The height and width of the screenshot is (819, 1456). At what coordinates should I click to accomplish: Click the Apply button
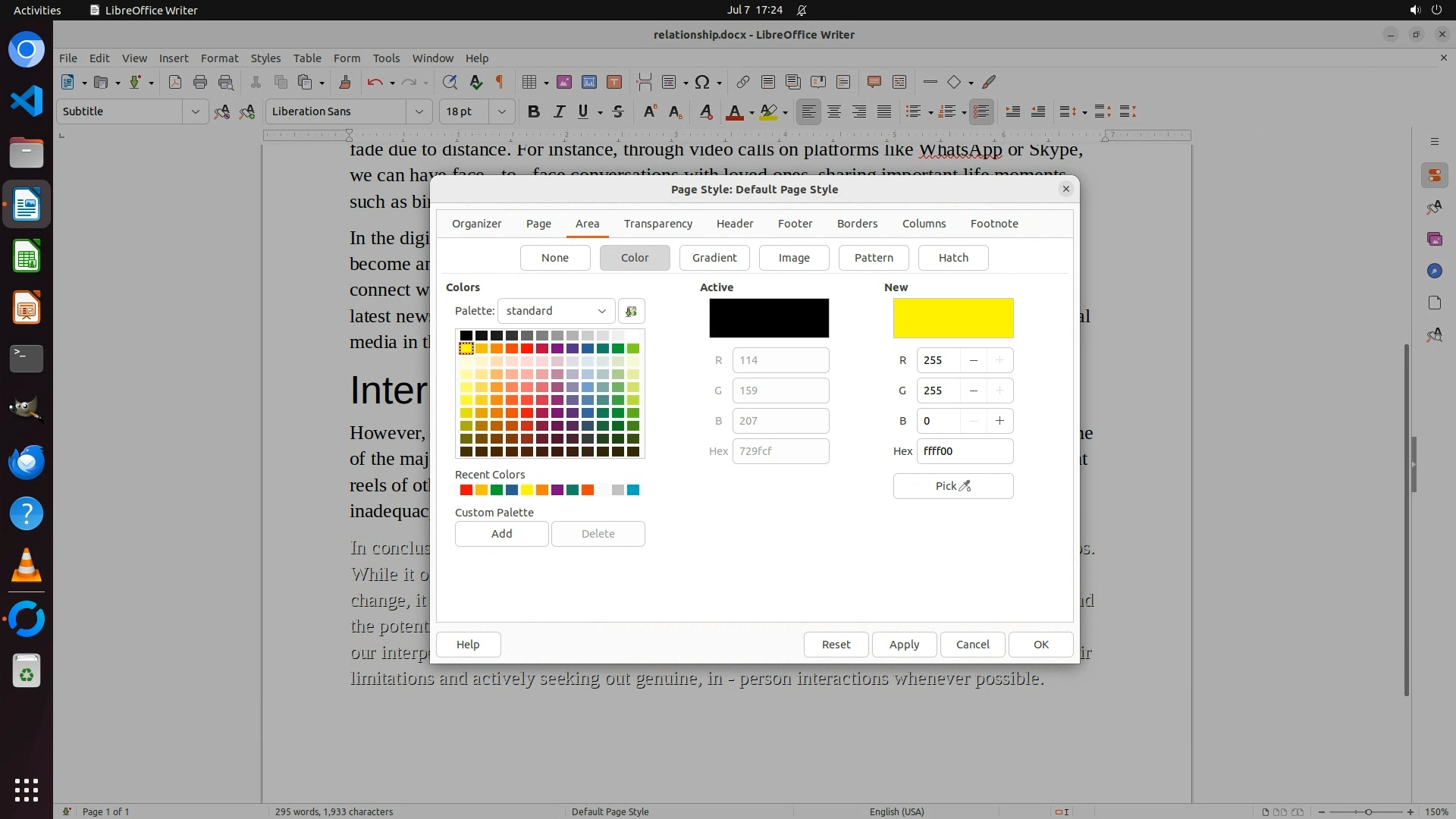[x=904, y=645]
